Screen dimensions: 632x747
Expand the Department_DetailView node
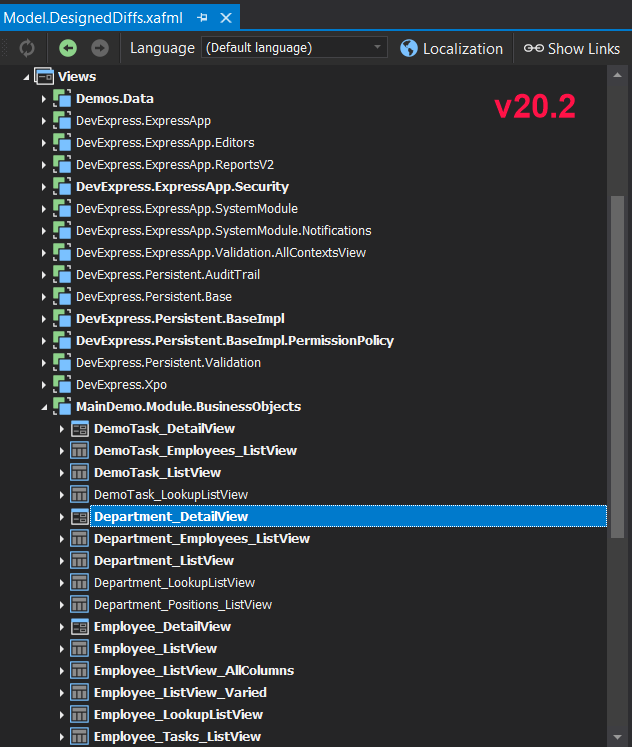click(x=61, y=517)
